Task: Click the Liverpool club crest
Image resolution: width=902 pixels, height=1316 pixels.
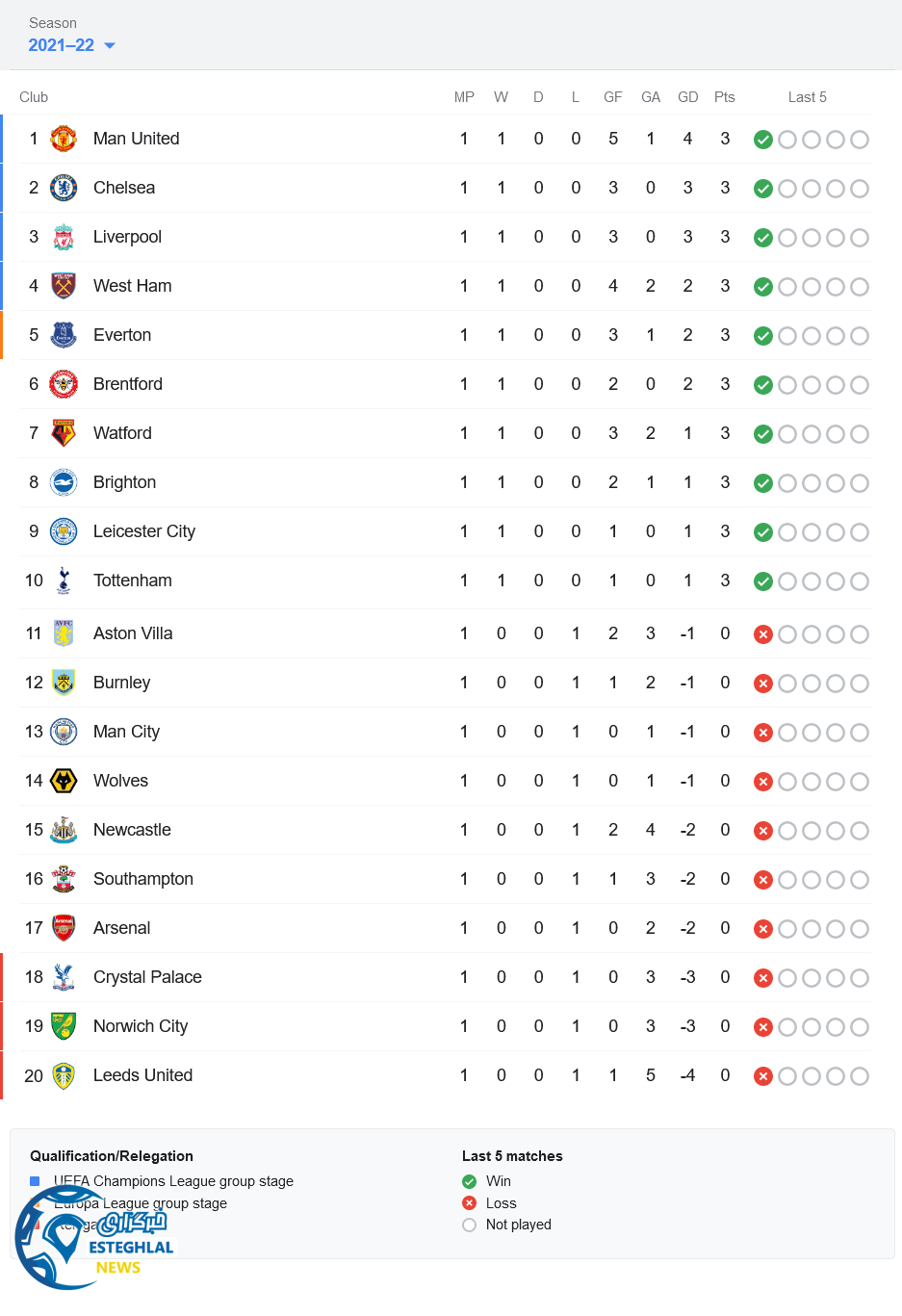Action: pos(64,237)
